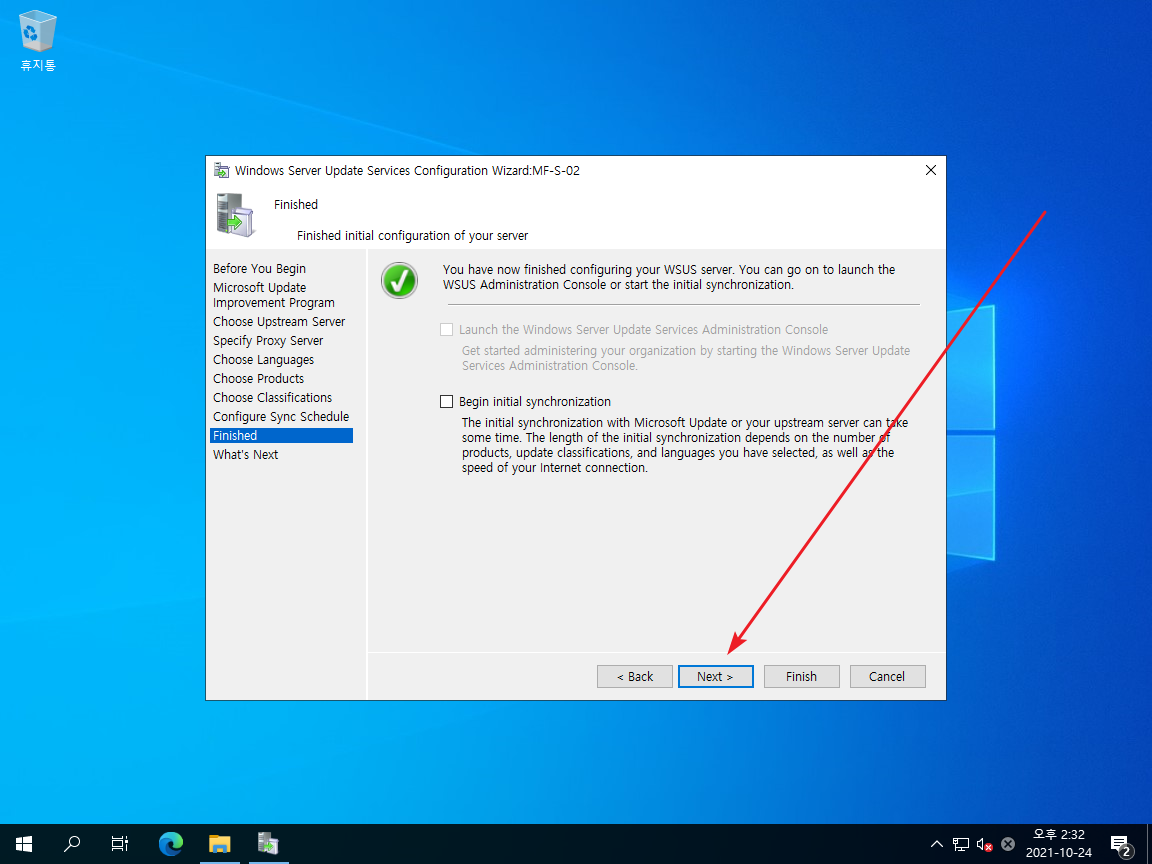The height and width of the screenshot is (864, 1152).
Task: Open Task View on the taskbar
Action: pyautogui.click(x=120, y=843)
